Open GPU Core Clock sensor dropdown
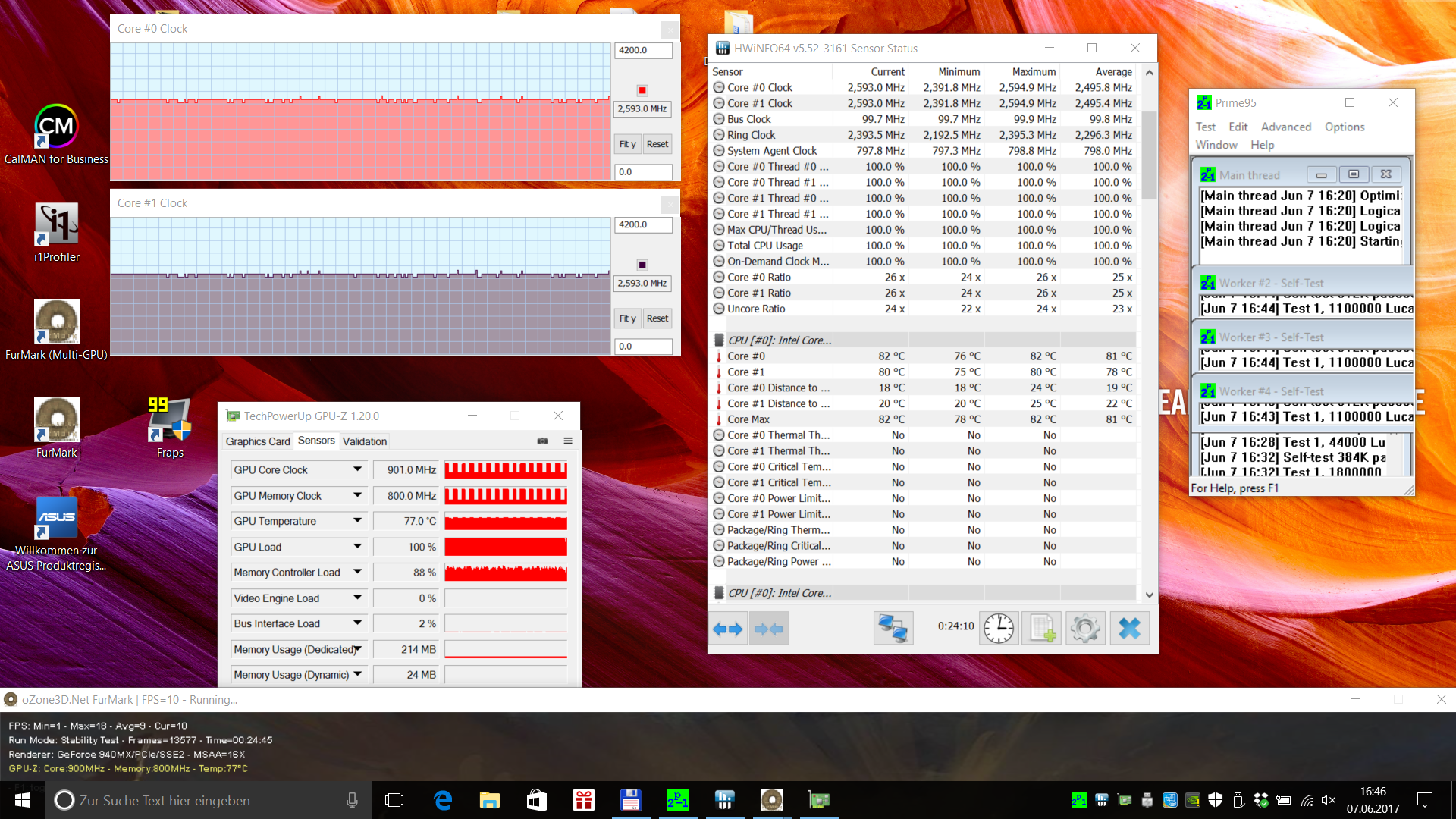The image size is (1456, 819). pyautogui.click(x=357, y=469)
